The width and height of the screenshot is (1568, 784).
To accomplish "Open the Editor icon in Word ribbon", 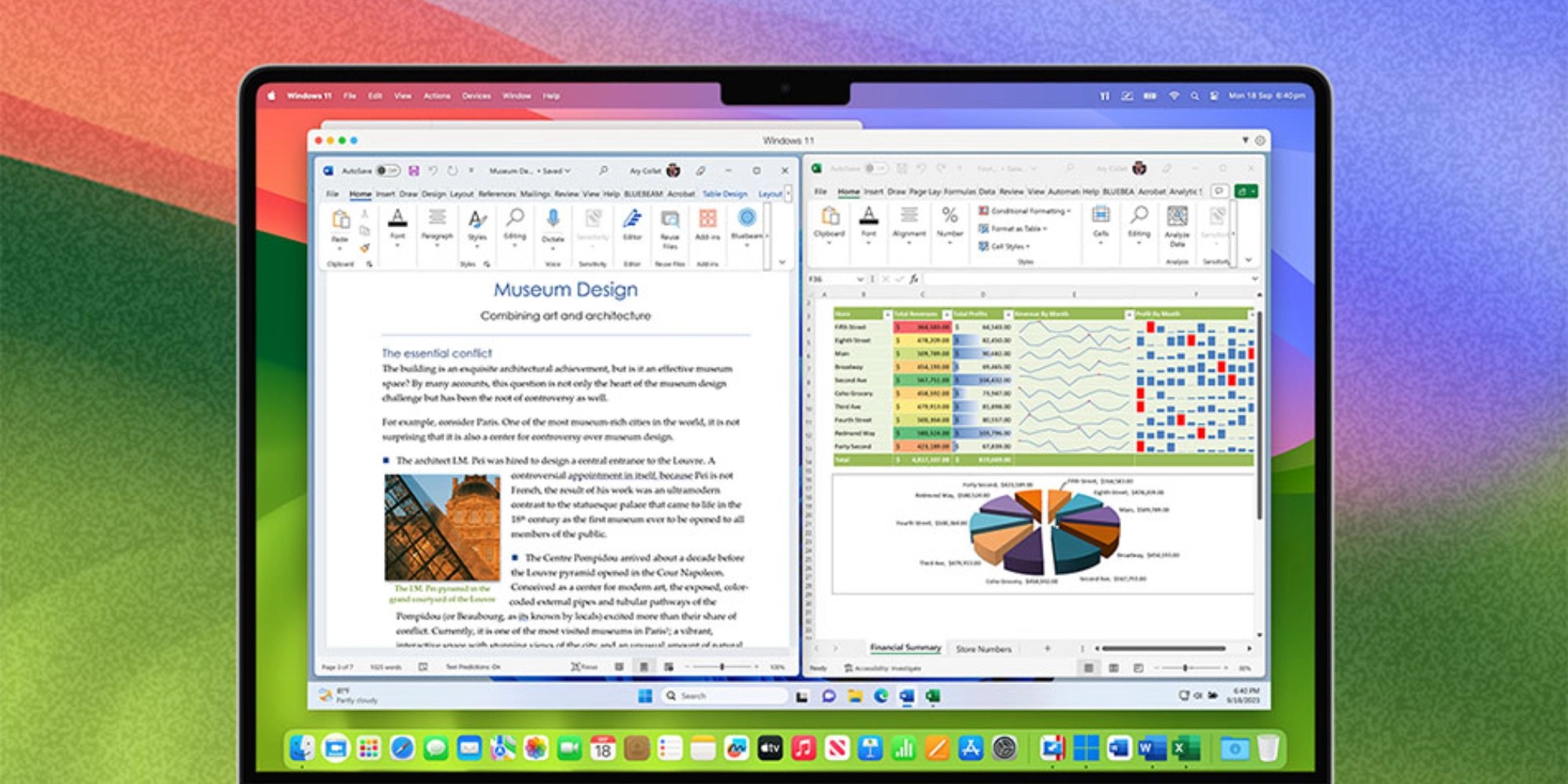I will tap(632, 219).
